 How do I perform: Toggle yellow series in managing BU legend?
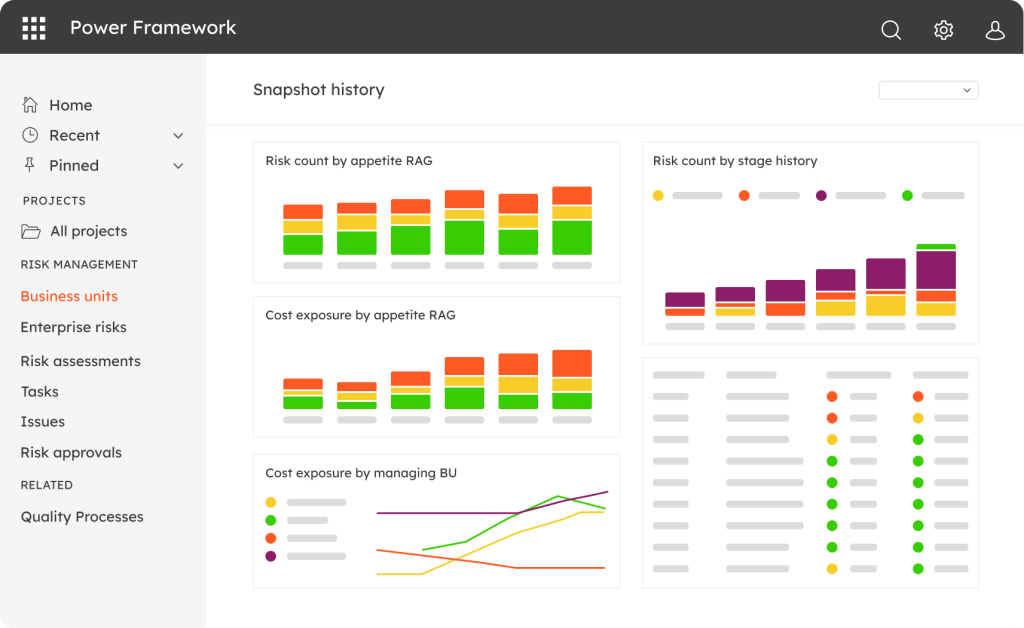[x=271, y=502]
